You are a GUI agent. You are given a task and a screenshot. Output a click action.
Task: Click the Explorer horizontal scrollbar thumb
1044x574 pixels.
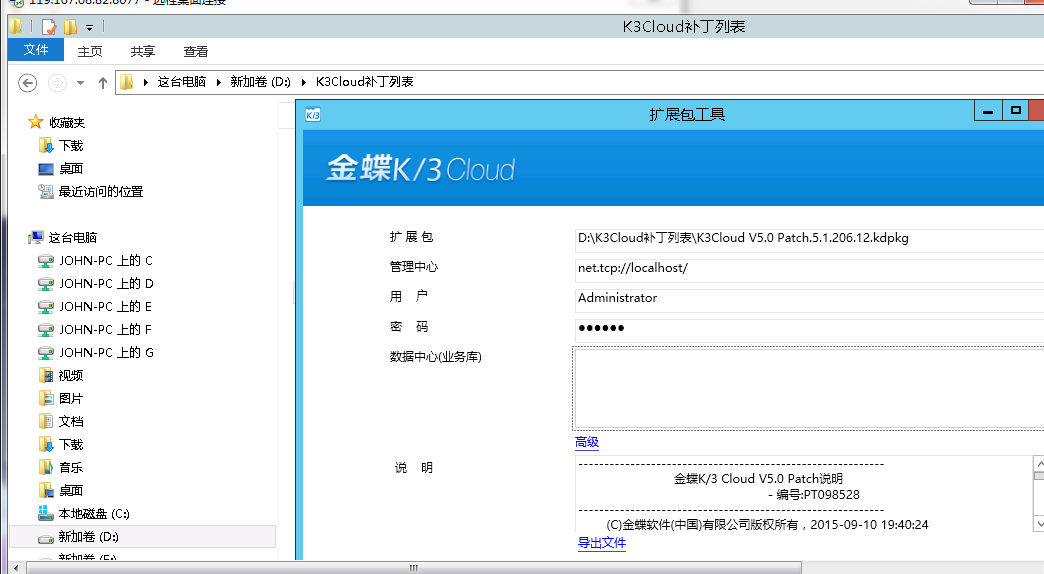point(413,568)
